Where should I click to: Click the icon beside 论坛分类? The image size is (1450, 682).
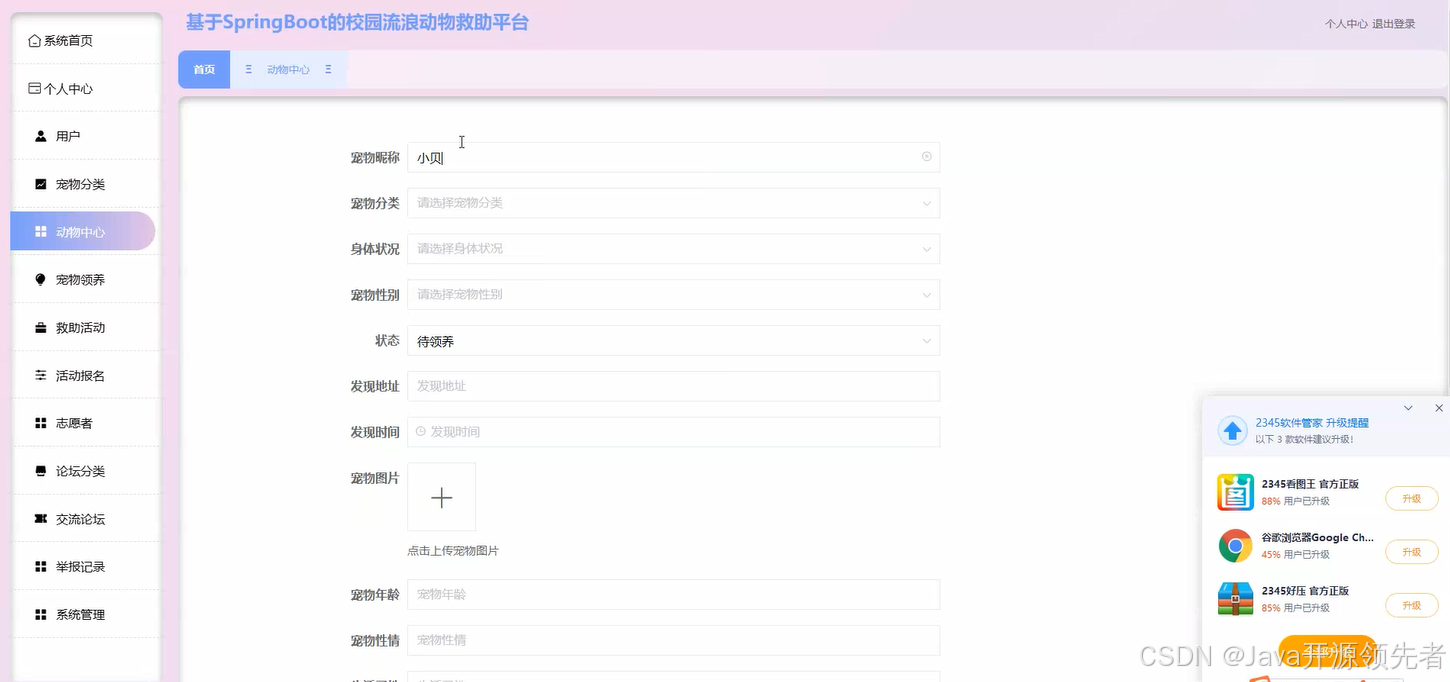pyautogui.click(x=41, y=471)
